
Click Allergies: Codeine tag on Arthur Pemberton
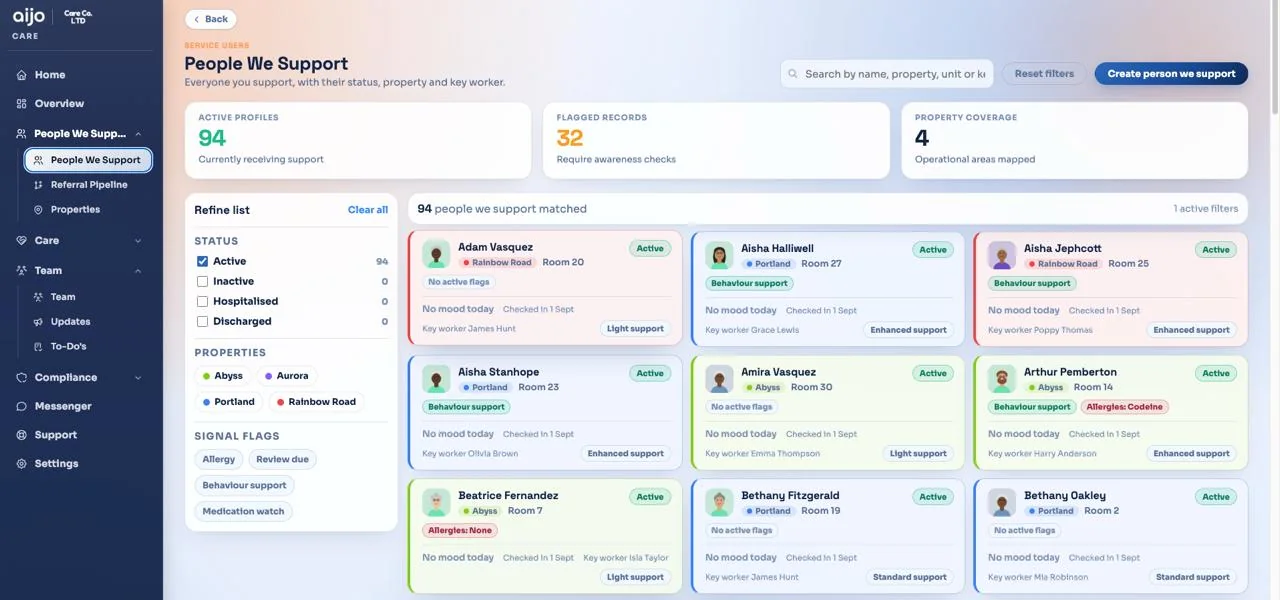point(1124,407)
